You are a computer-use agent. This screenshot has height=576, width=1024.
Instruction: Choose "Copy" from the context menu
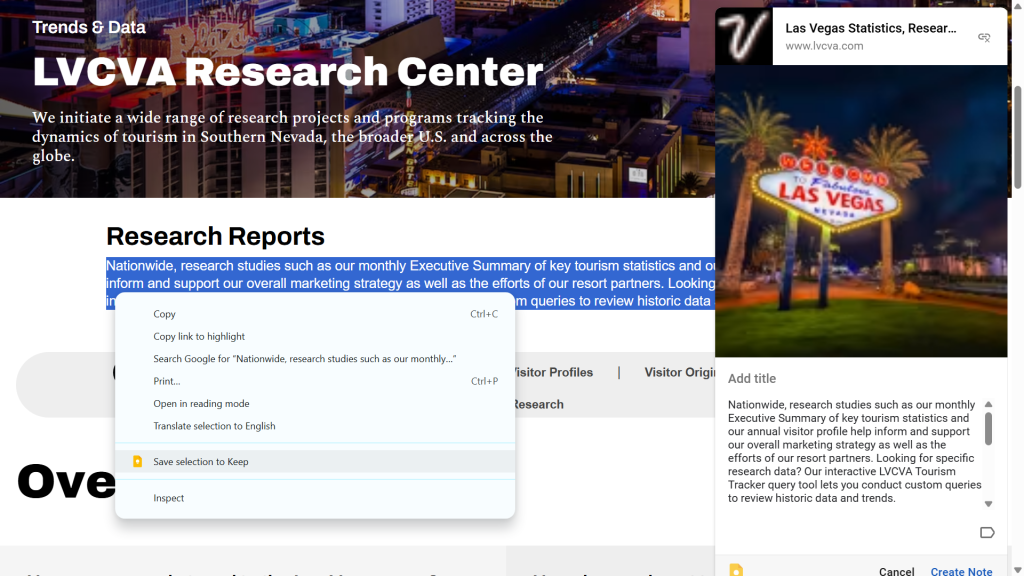(x=162, y=313)
